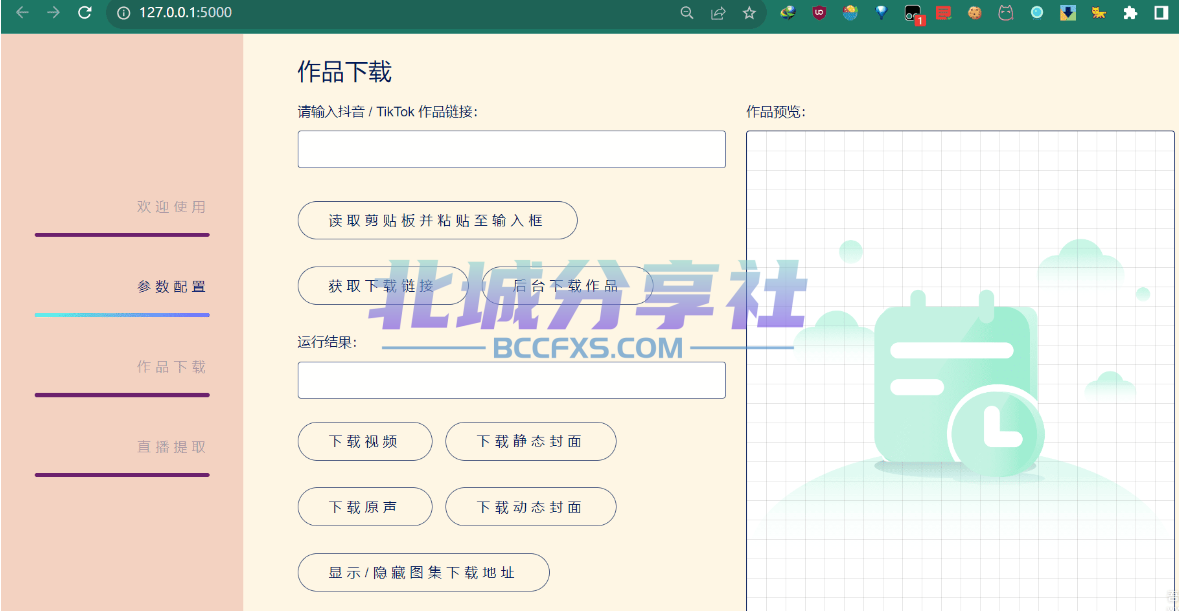Open the colorful bowl extension icon
Image resolution: width=1179 pixels, height=611 pixels.
850,13
